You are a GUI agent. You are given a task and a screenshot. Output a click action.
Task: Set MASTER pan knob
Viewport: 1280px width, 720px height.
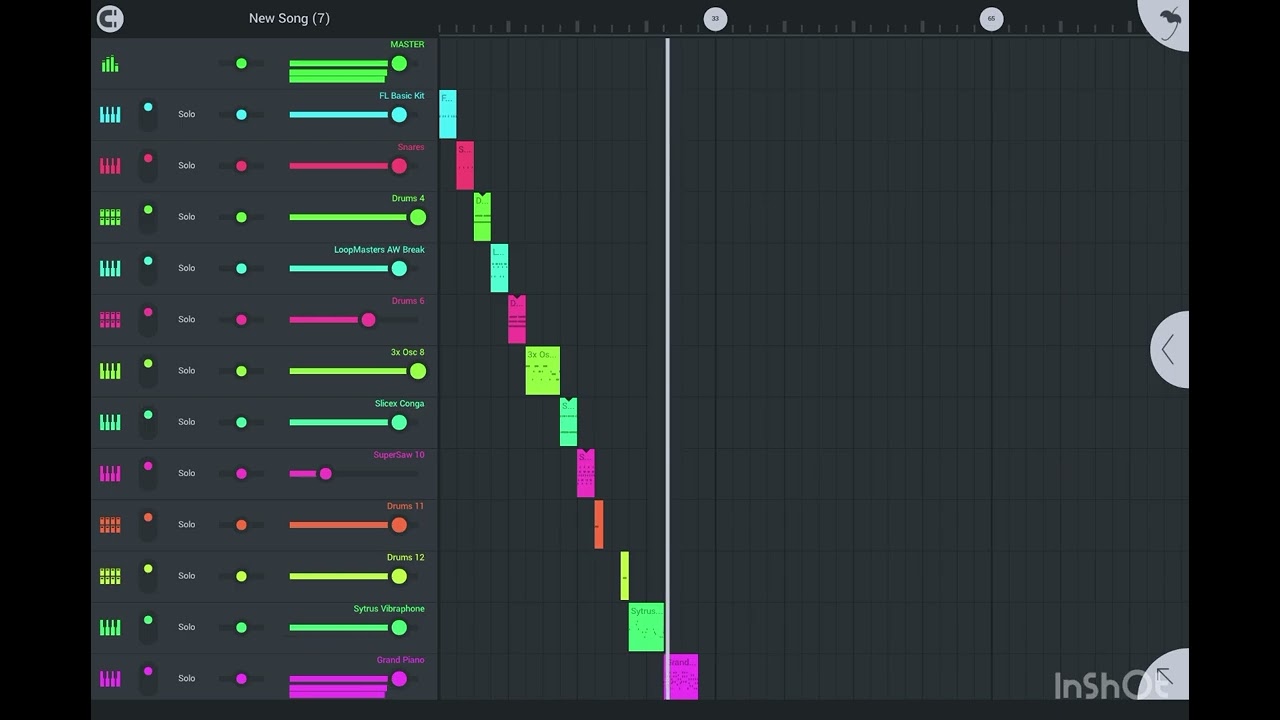tap(241, 64)
